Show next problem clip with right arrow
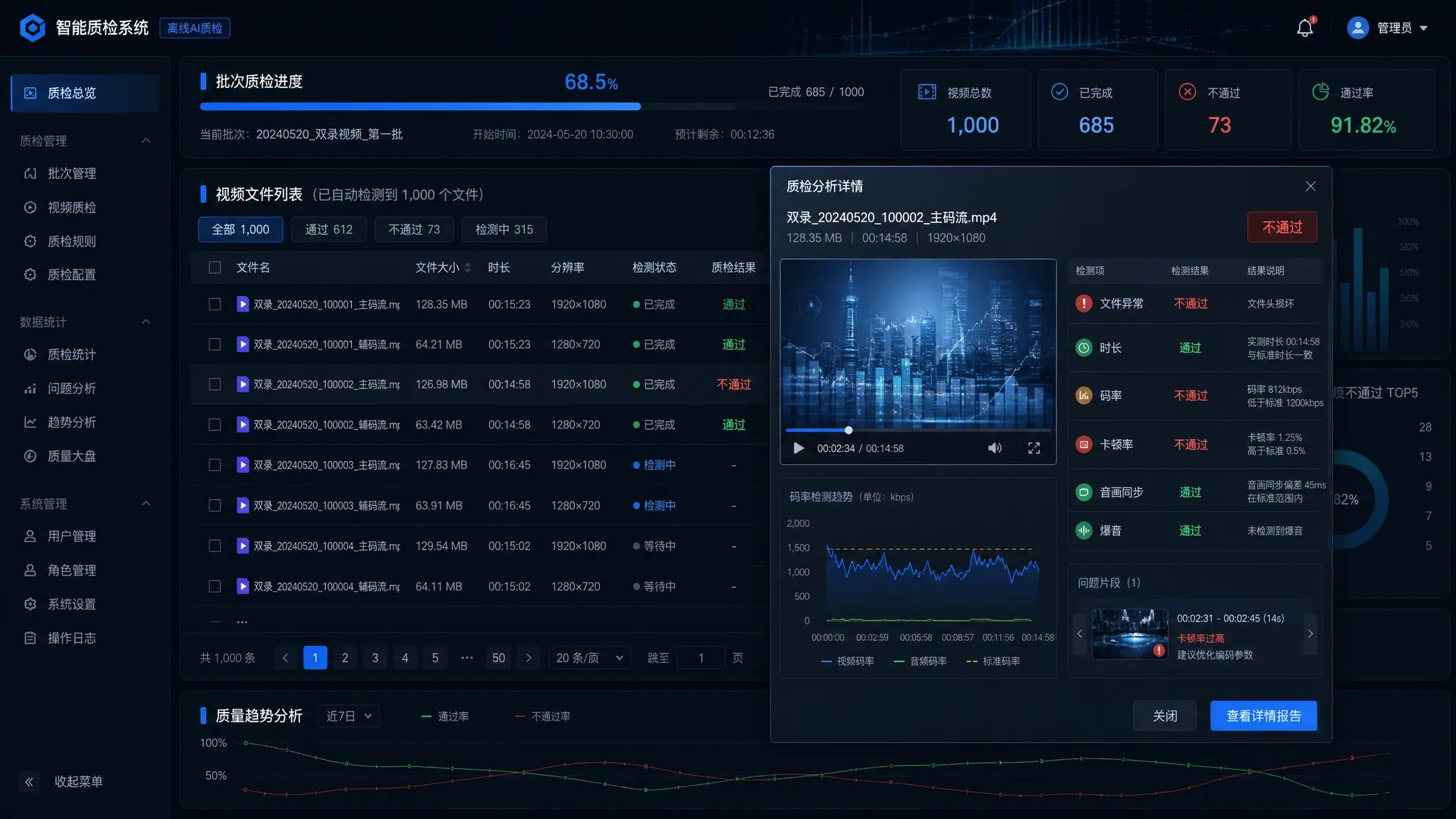This screenshot has height=819, width=1456. (x=1310, y=633)
